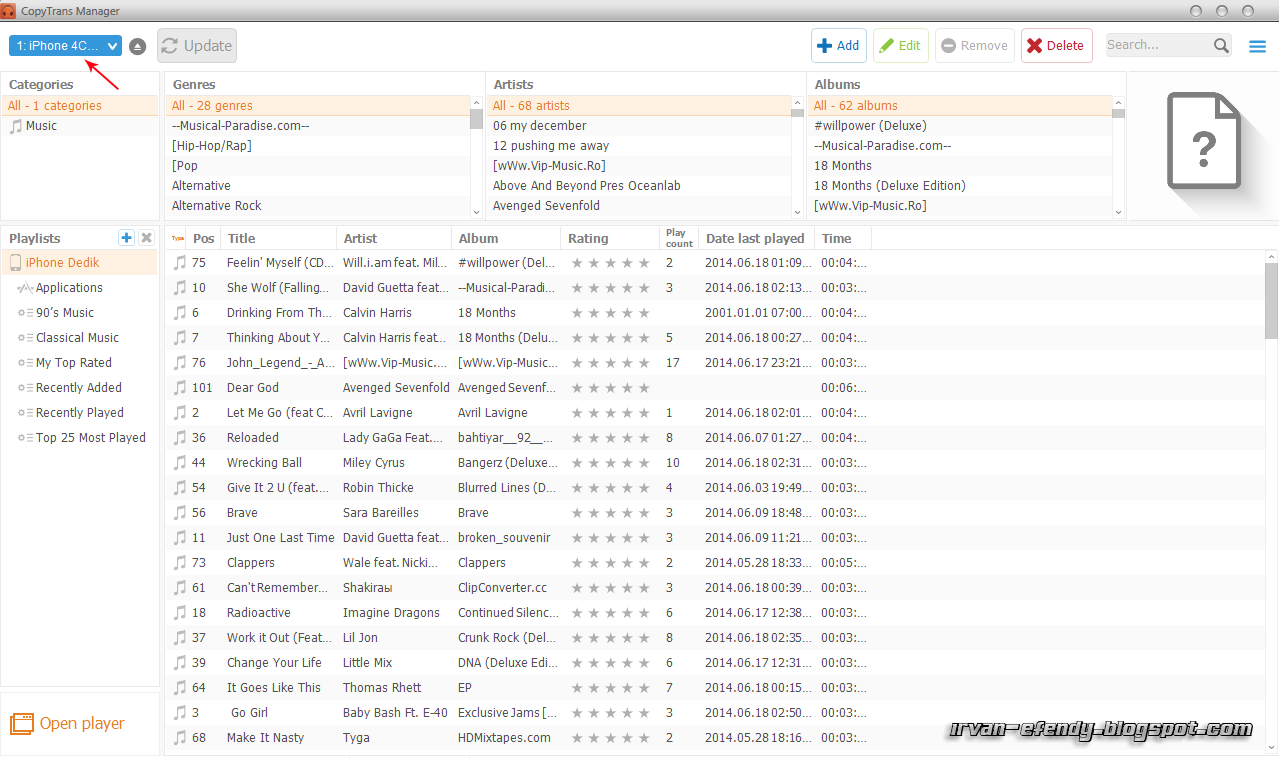Select Recently Played playlist

(x=80, y=413)
